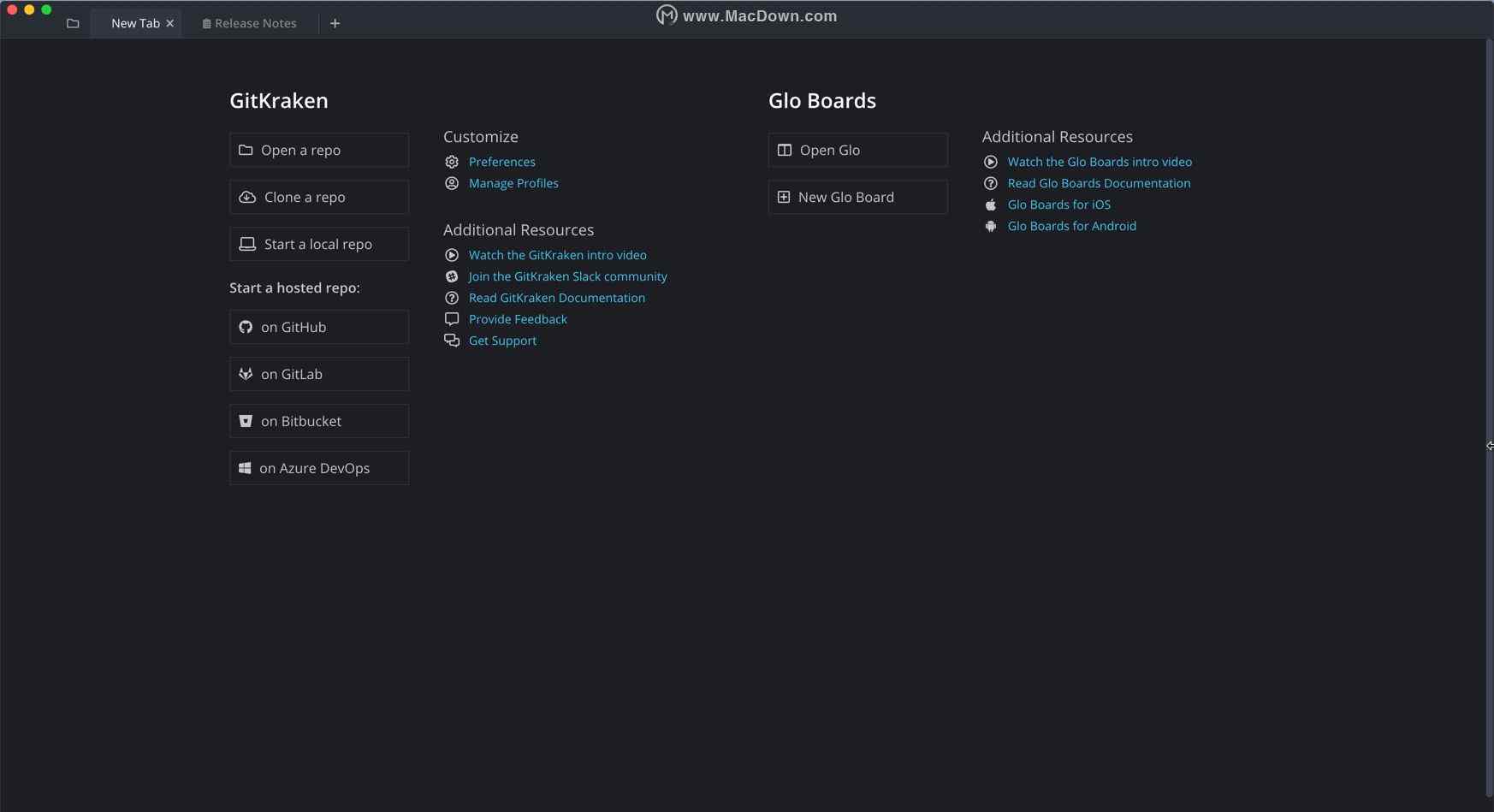Watch the GitKraken intro video

pos(558,255)
